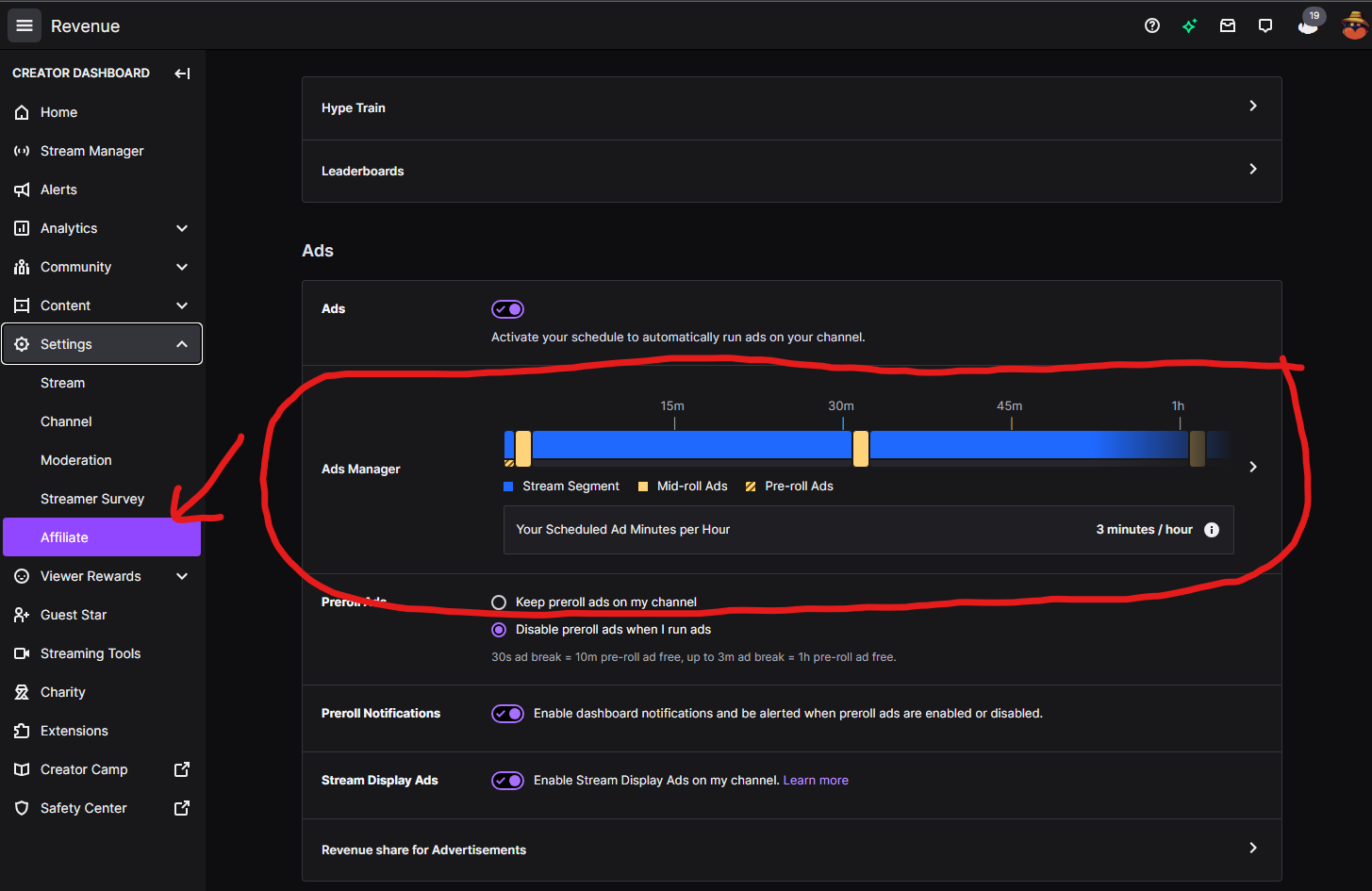
Task: Click the Mid-roll Ads legend label
Action: point(692,487)
